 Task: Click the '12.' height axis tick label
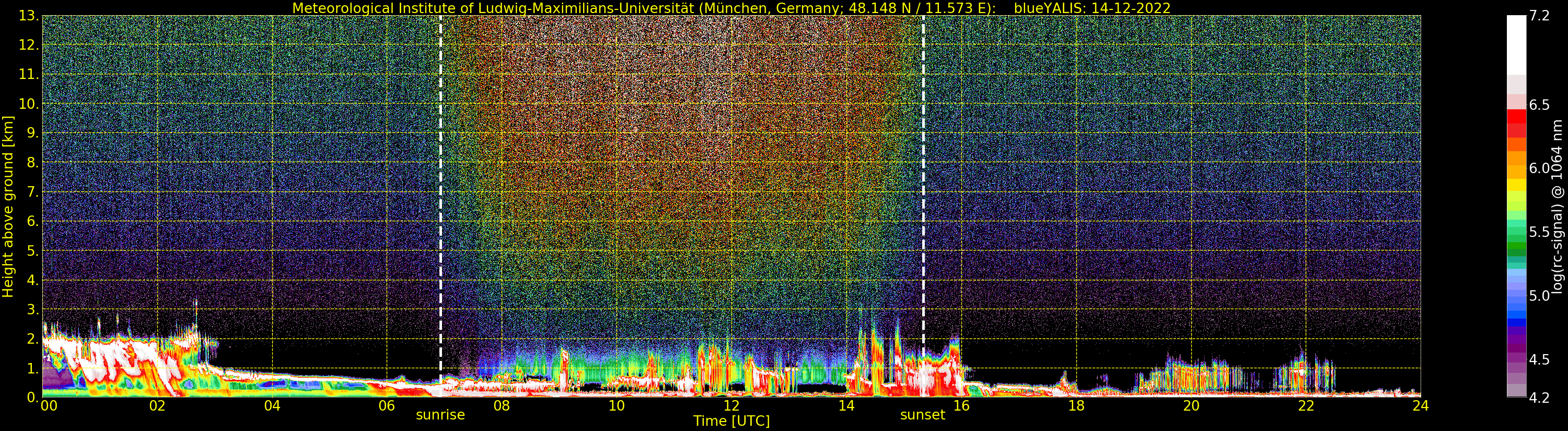[29, 45]
